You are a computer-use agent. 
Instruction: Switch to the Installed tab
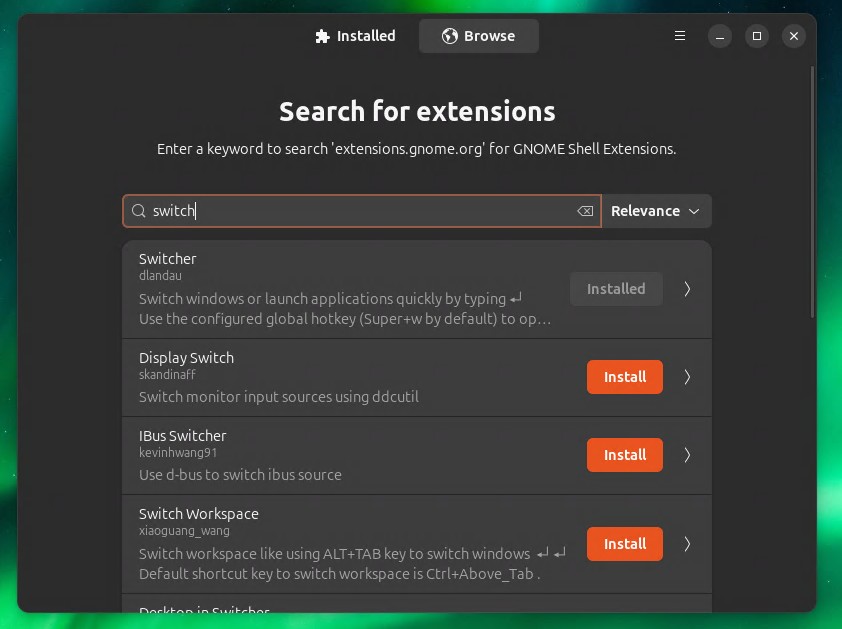click(355, 36)
